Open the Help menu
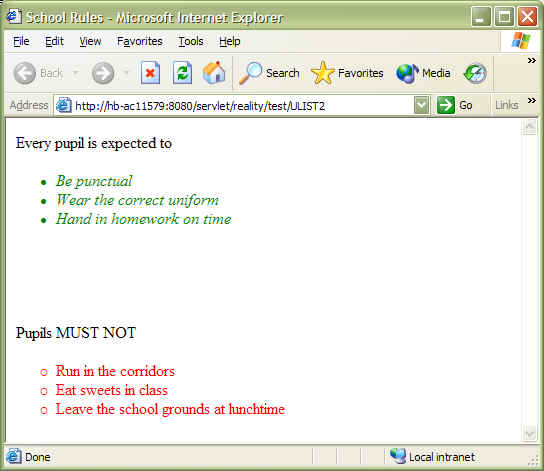 point(230,41)
